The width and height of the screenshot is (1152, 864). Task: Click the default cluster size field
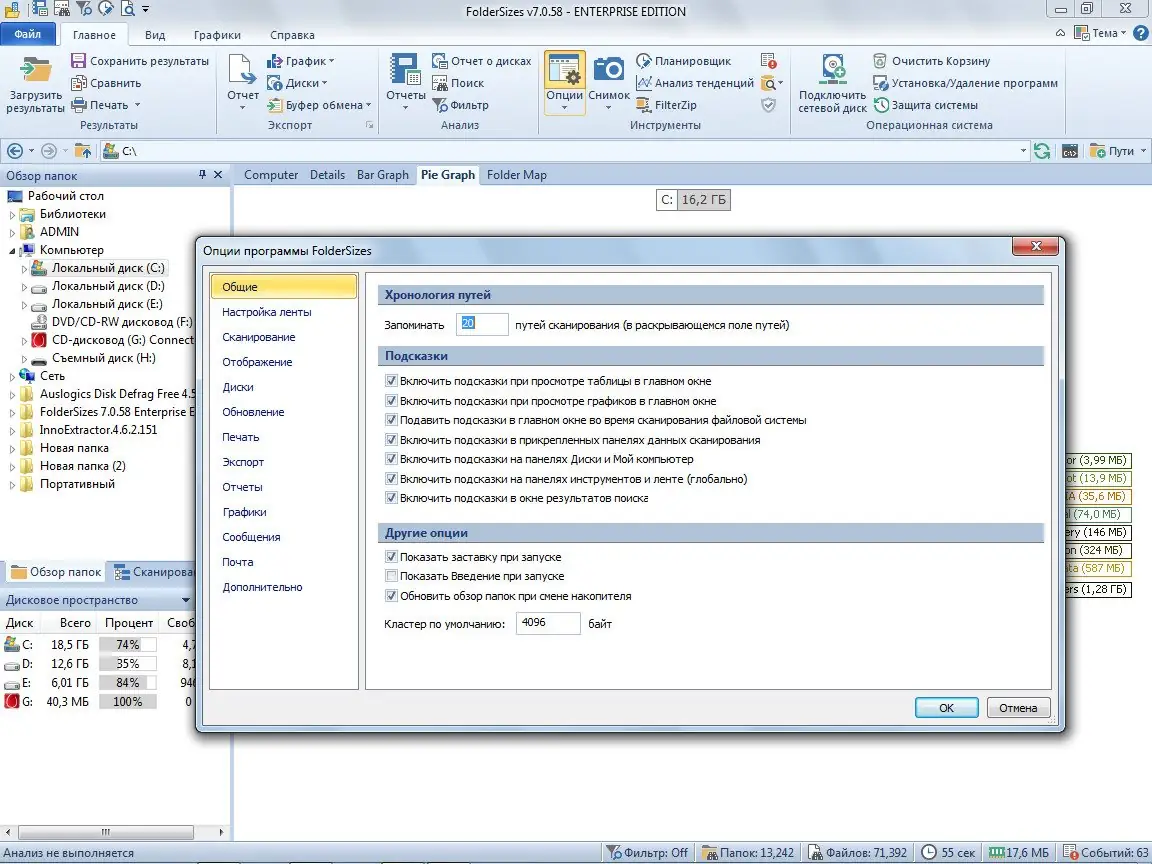[x=548, y=623]
